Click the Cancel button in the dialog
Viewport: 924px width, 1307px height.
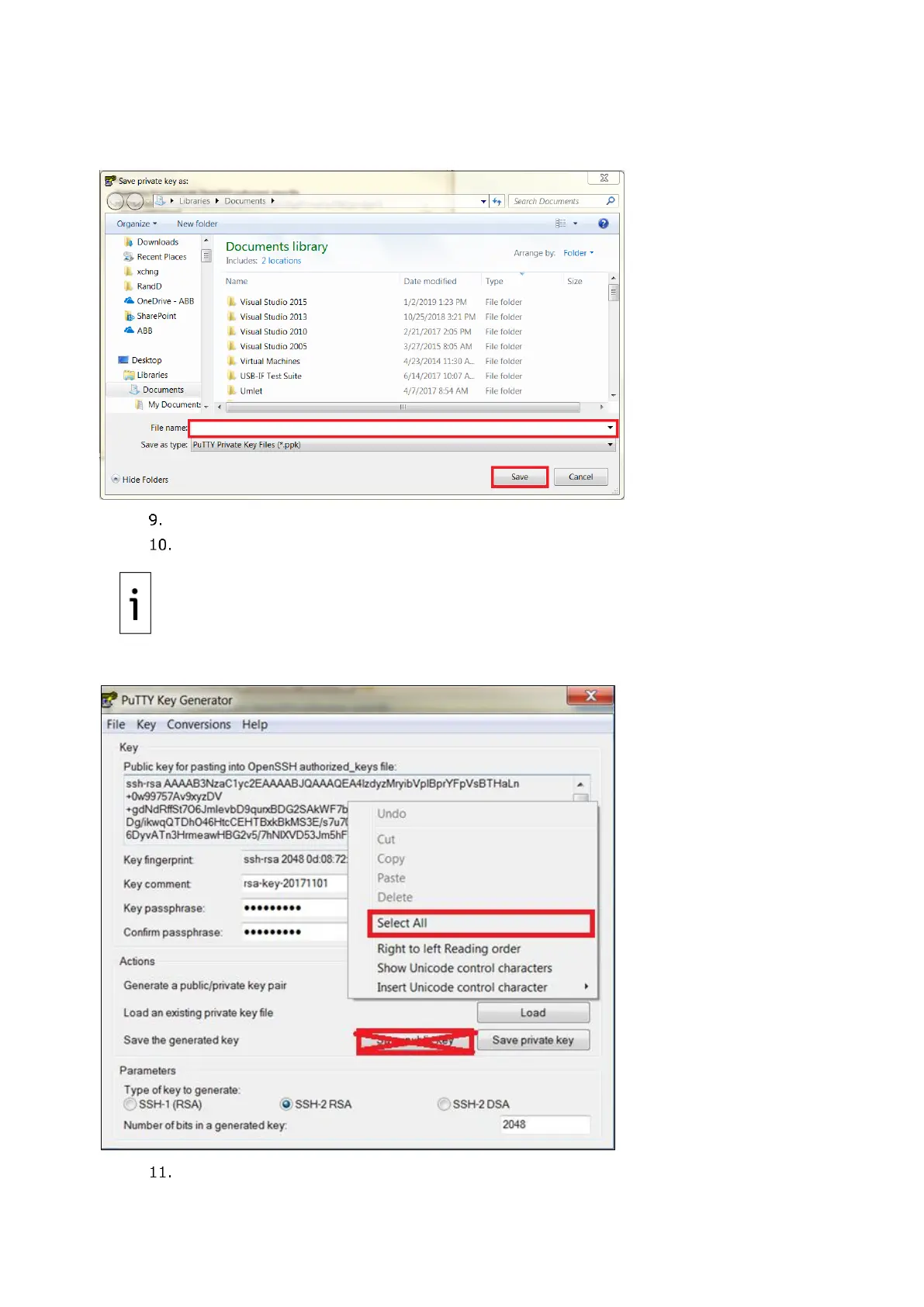coord(580,477)
